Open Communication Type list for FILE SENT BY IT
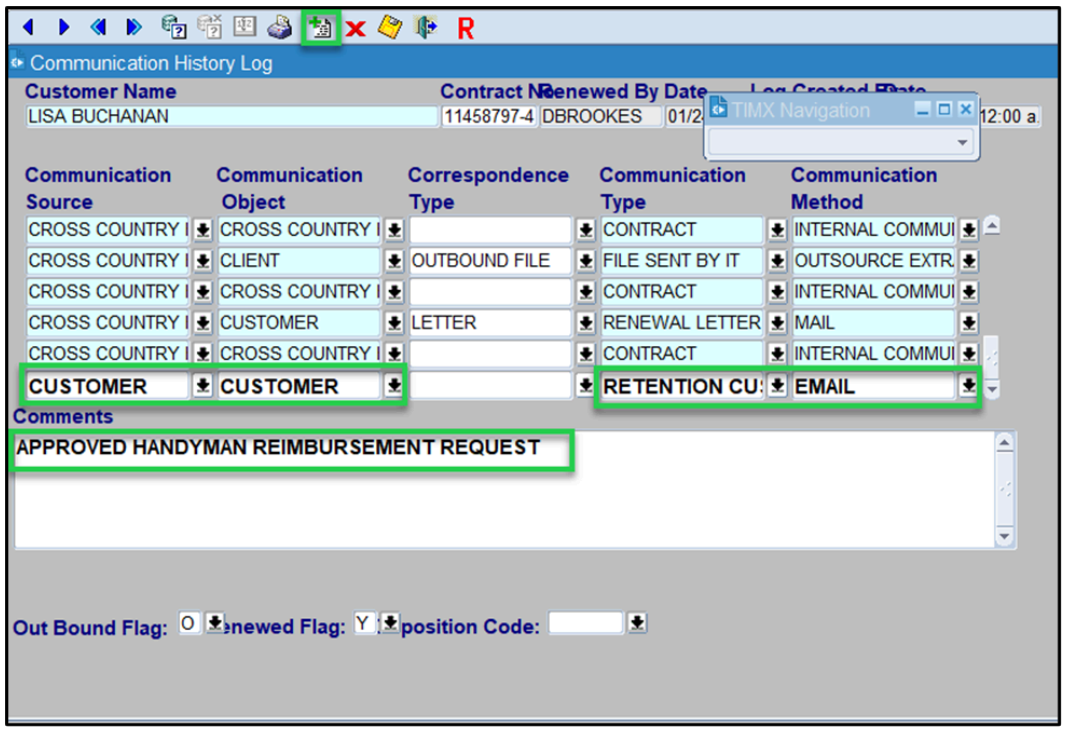This screenshot has height=729, width=1066. coord(777,260)
